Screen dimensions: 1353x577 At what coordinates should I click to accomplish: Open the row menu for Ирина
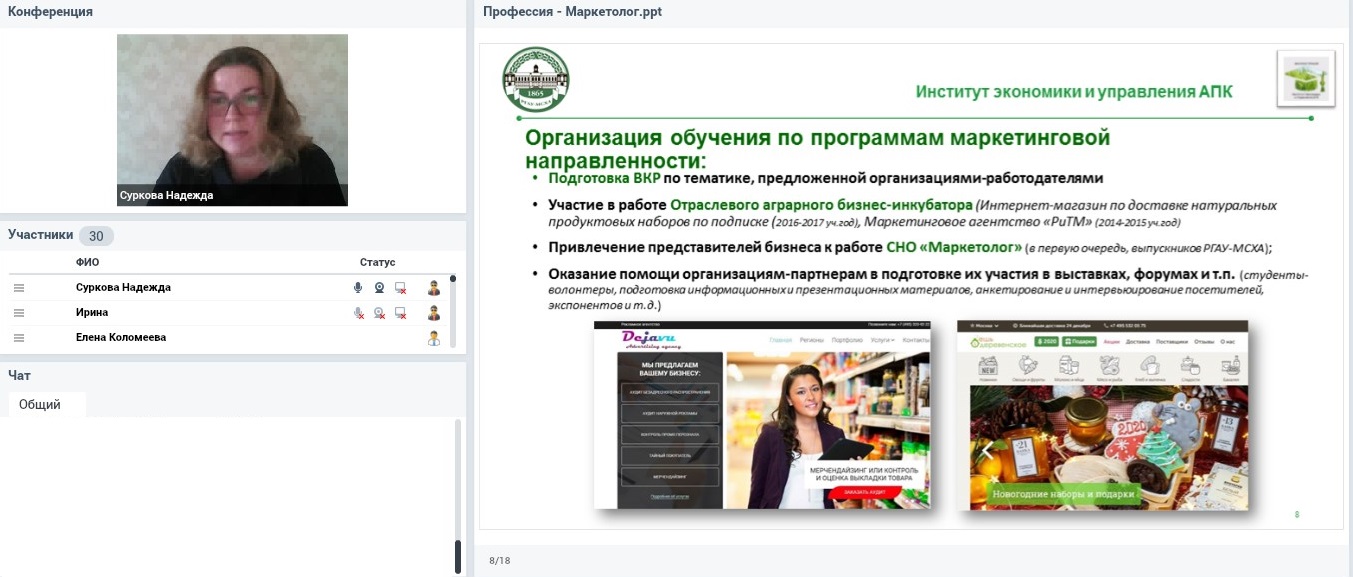click(x=17, y=313)
